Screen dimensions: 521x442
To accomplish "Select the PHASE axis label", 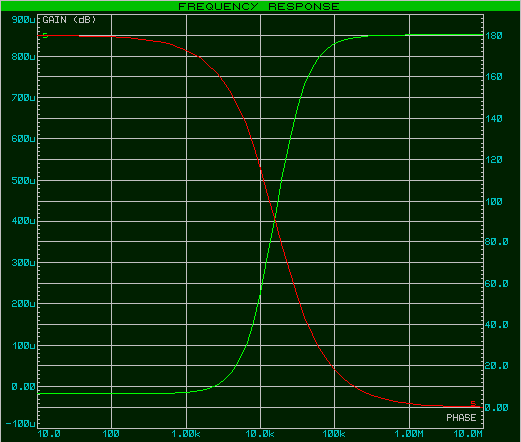I will tap(461, 418).
